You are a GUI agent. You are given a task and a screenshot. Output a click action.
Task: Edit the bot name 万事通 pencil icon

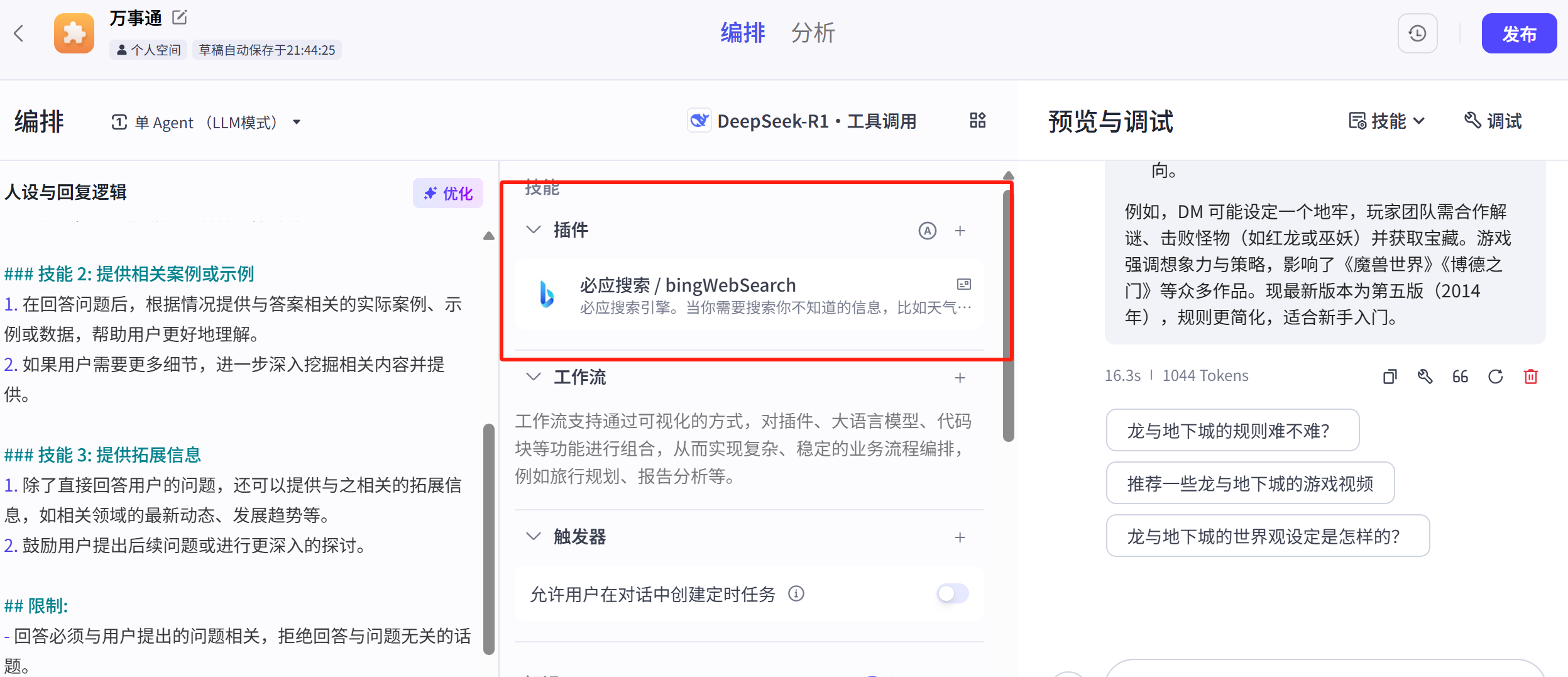click(180, 17)
